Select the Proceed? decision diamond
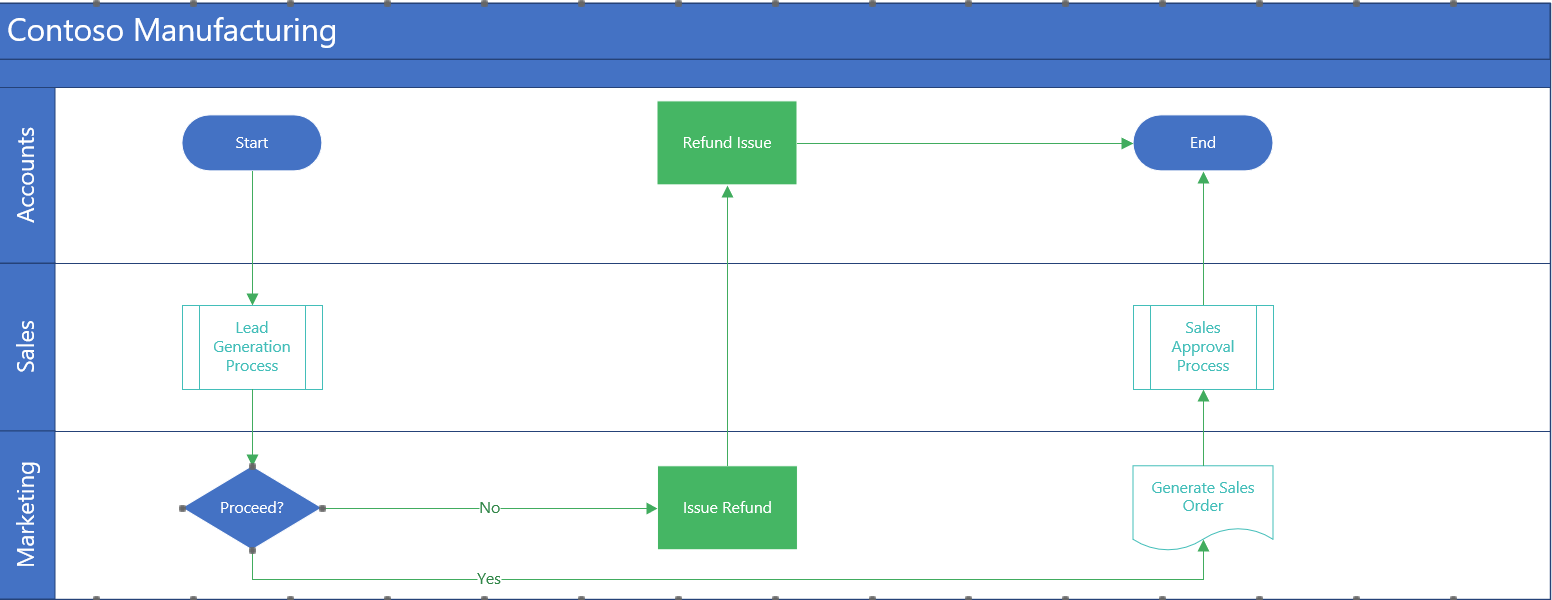 (x=252, y=508)
